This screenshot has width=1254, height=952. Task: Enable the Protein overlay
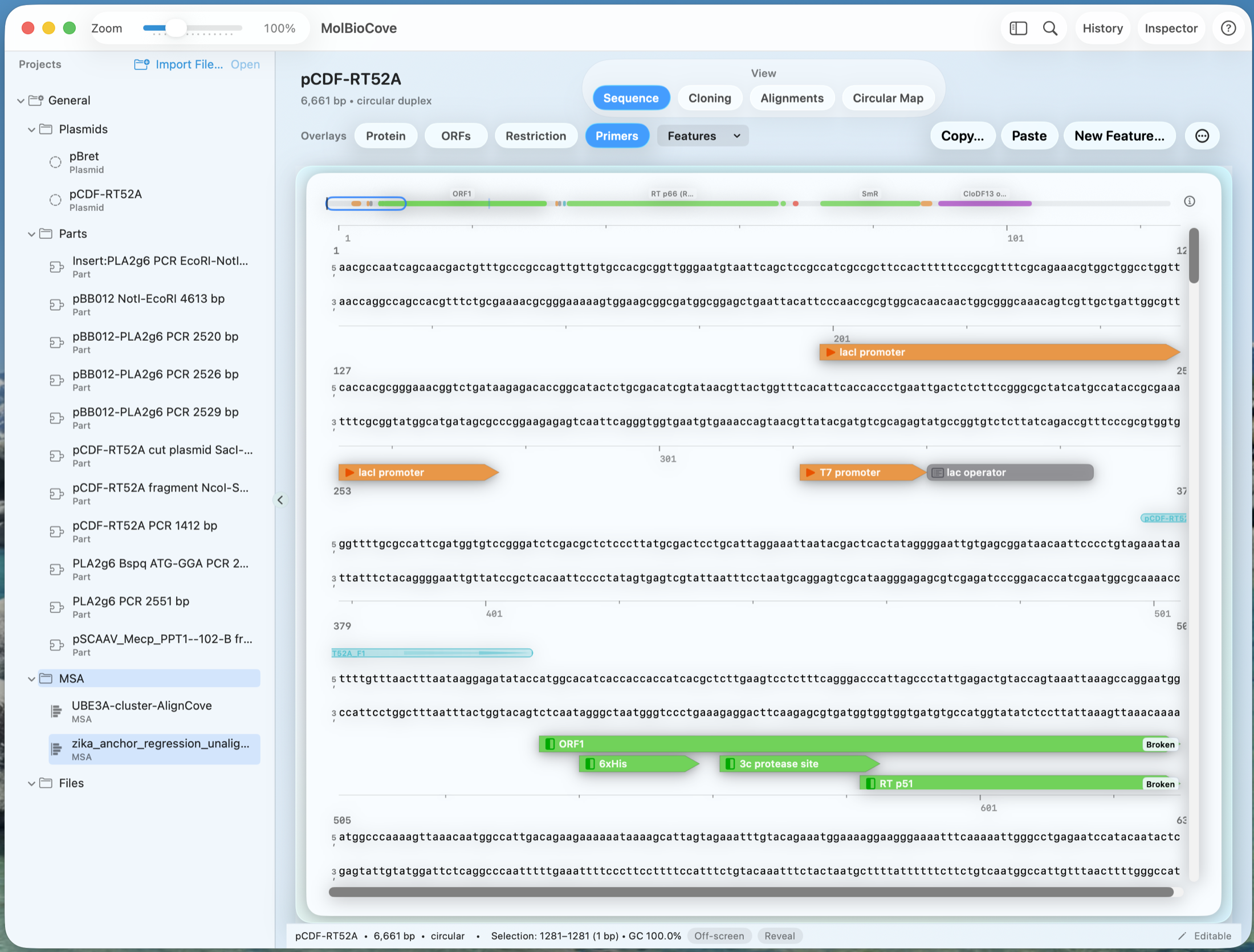386,136
